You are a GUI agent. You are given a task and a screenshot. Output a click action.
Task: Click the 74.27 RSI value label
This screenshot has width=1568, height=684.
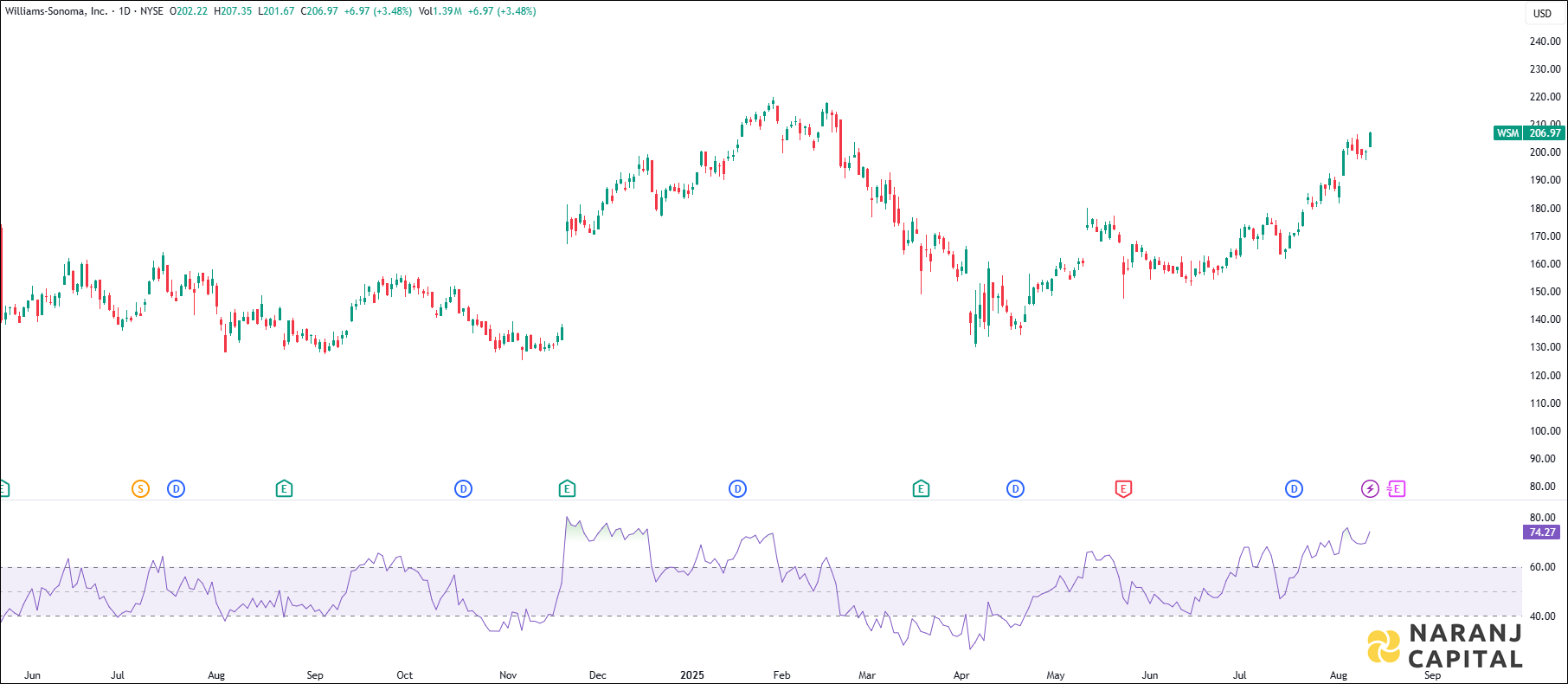(1542, 532)
